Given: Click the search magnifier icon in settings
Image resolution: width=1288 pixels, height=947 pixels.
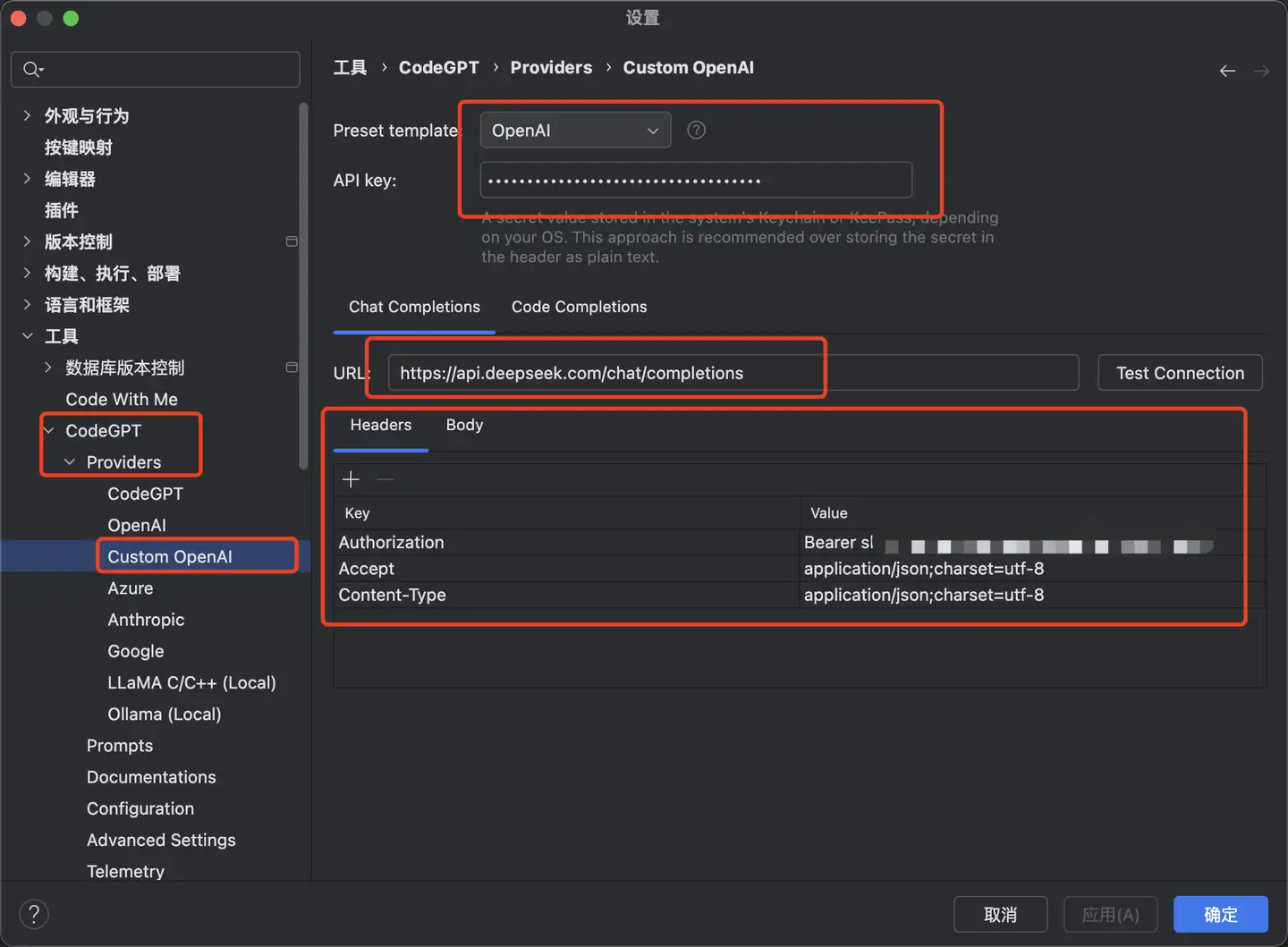Looking at the screenshot, I should click(x=32, y=70).
